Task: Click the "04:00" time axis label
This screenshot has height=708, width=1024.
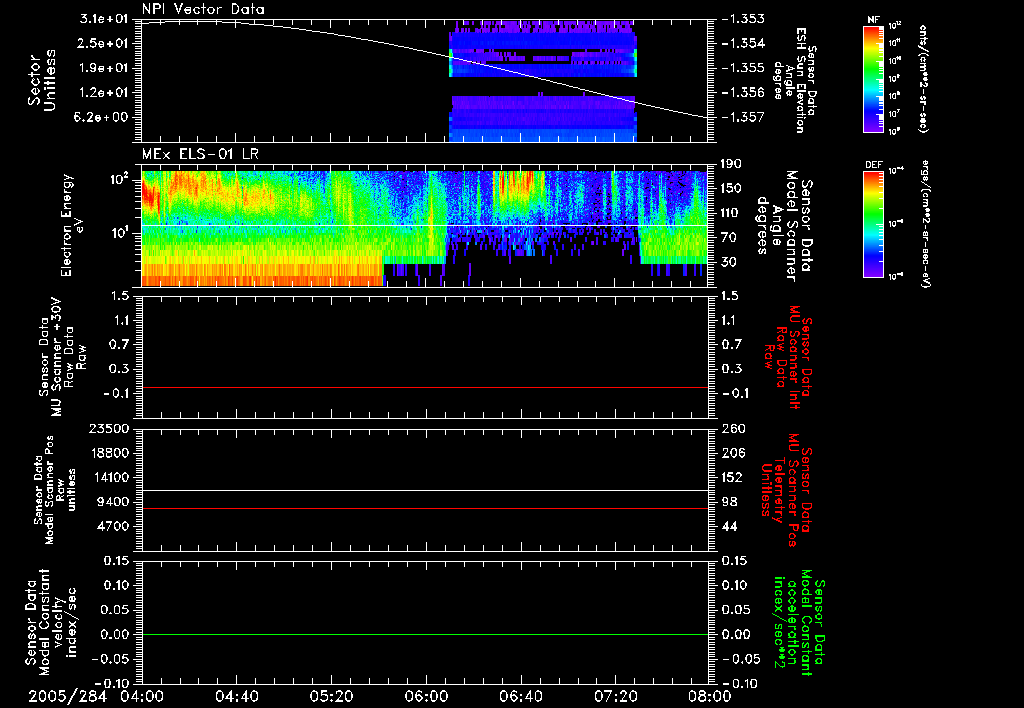Action: 142,696
